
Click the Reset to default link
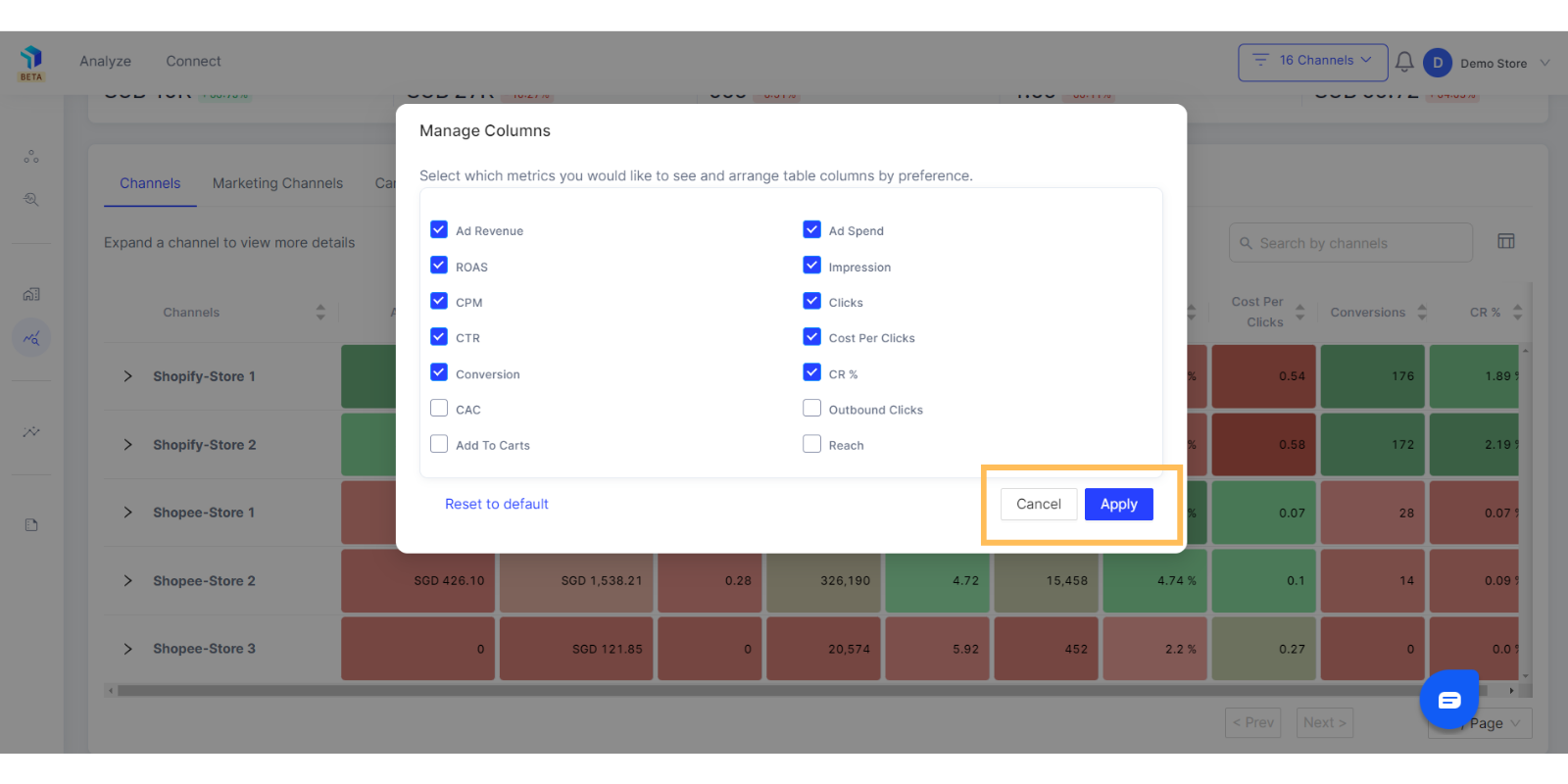[497, 504]
